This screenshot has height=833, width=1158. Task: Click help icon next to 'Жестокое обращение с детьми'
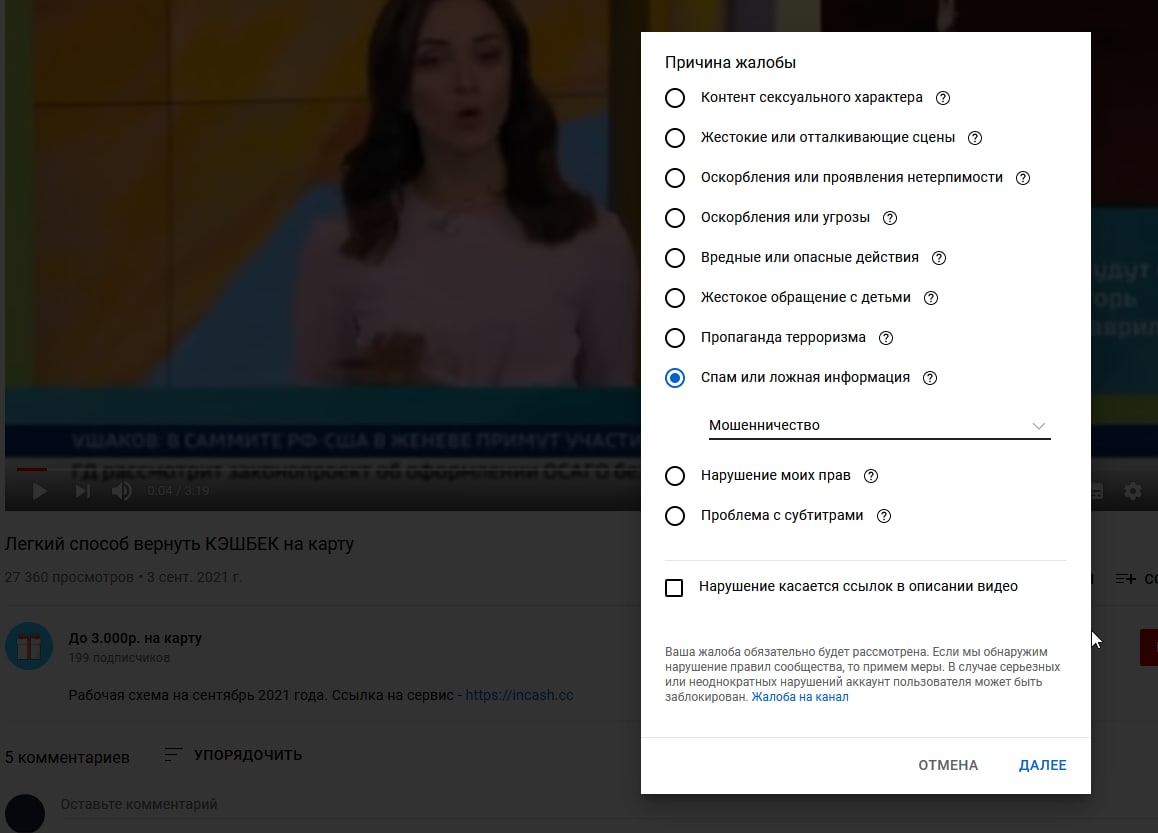pos(931,298)
